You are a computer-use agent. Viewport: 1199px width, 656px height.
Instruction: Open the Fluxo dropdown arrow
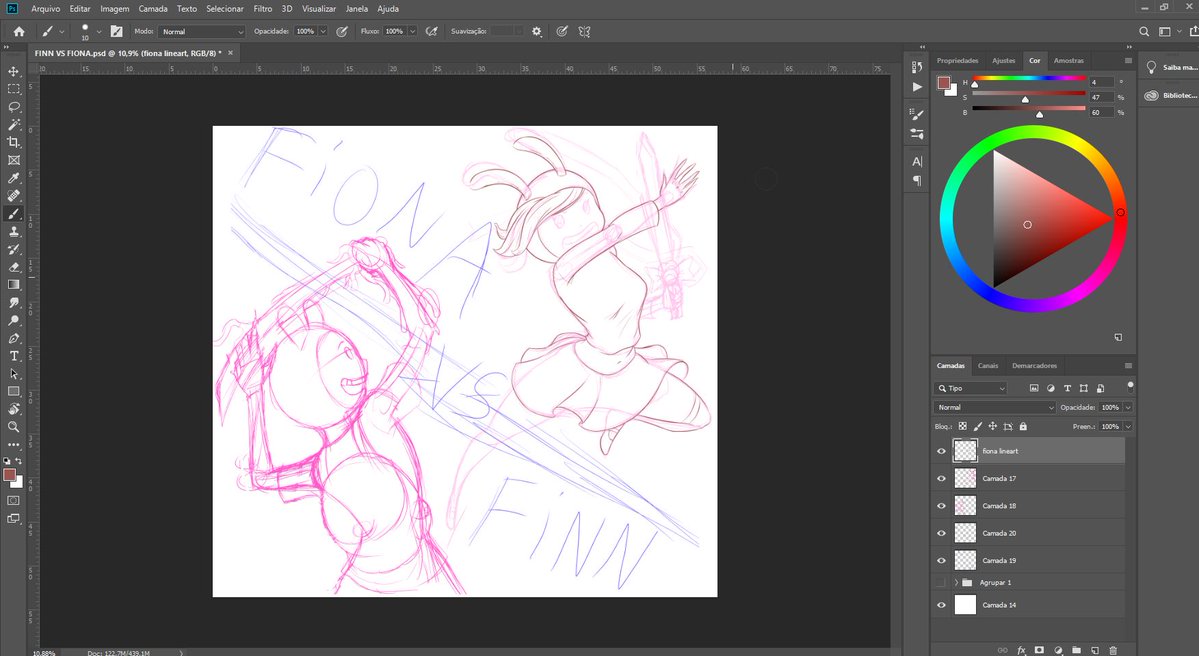click(412, 31)
